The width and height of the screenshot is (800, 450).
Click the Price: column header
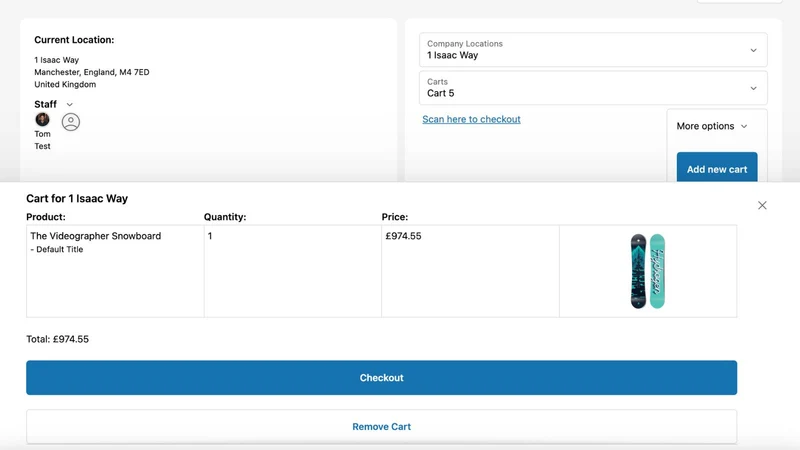coord(395,217)
